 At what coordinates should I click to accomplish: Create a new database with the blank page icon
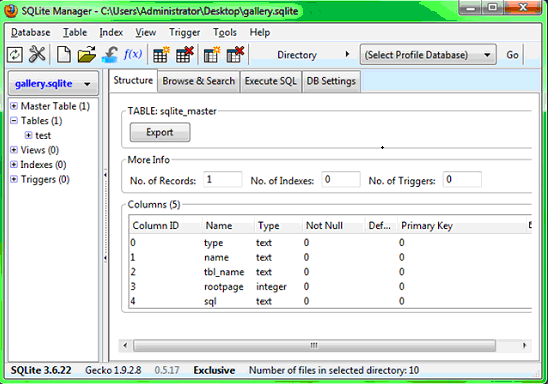pos(64,55)
